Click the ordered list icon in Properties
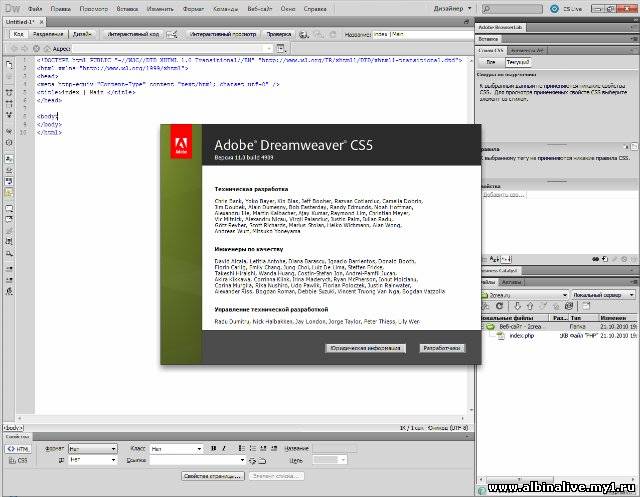The height and width of the screenshot is (497, 640). click(252, 448)
